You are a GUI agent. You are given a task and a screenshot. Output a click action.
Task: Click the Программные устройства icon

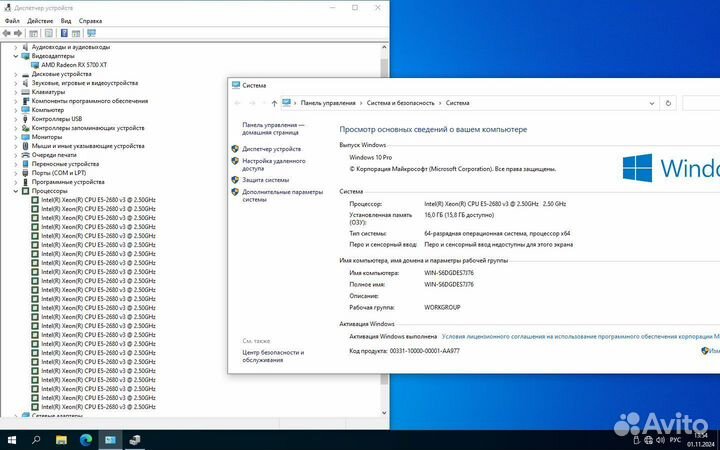tap(25, 182)
